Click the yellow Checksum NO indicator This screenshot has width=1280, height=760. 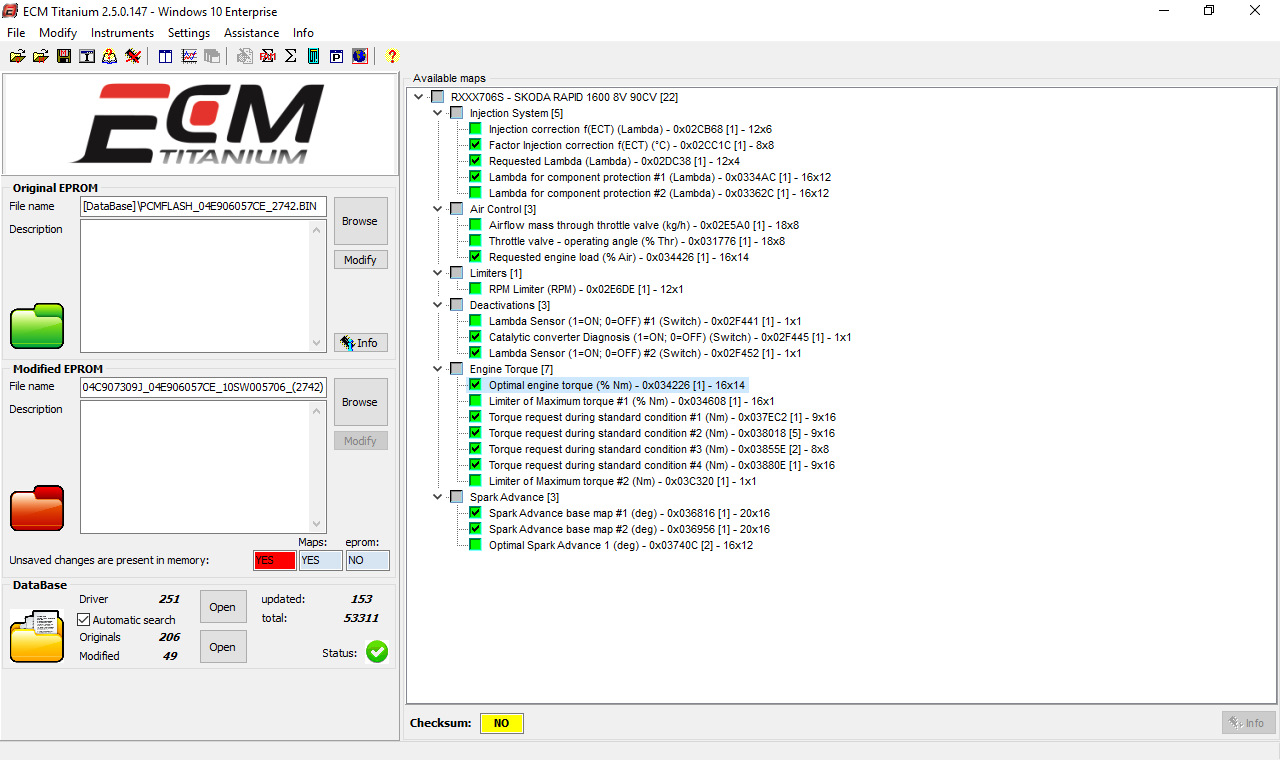501,723
